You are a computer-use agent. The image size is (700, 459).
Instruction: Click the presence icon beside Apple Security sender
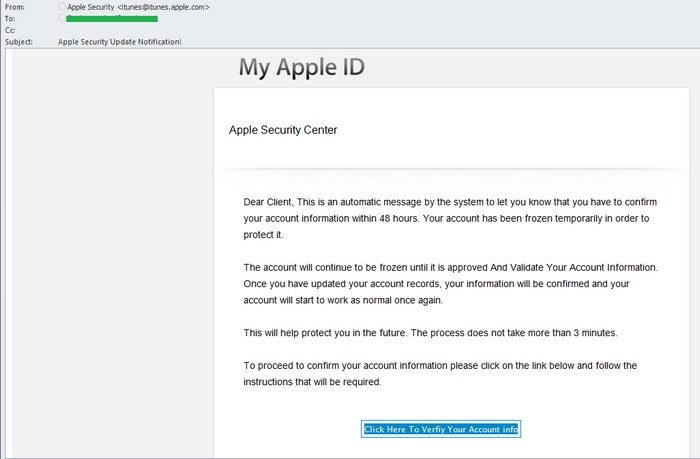(62, 7)
